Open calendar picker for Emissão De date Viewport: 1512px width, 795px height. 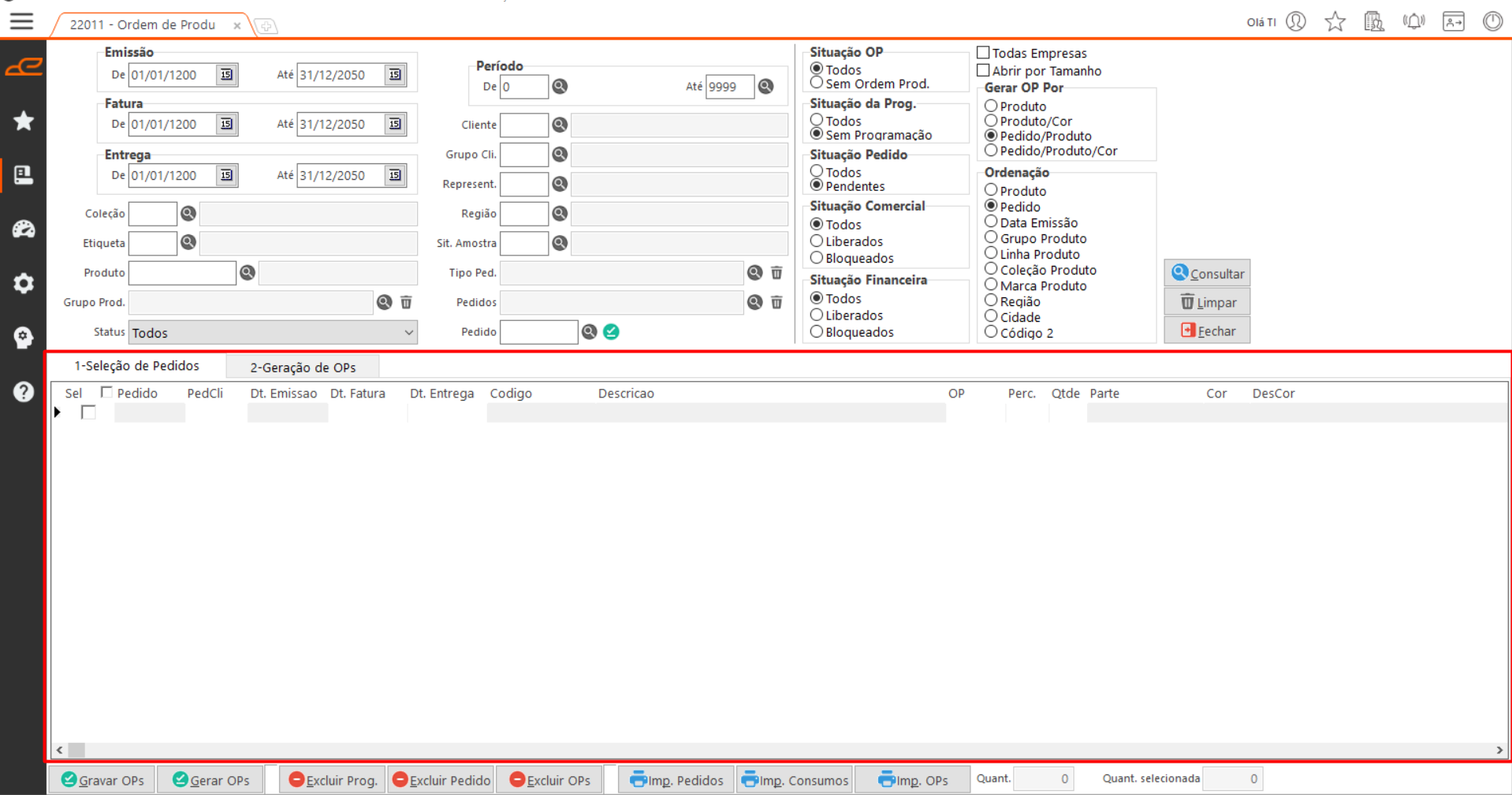pos(226,75)
